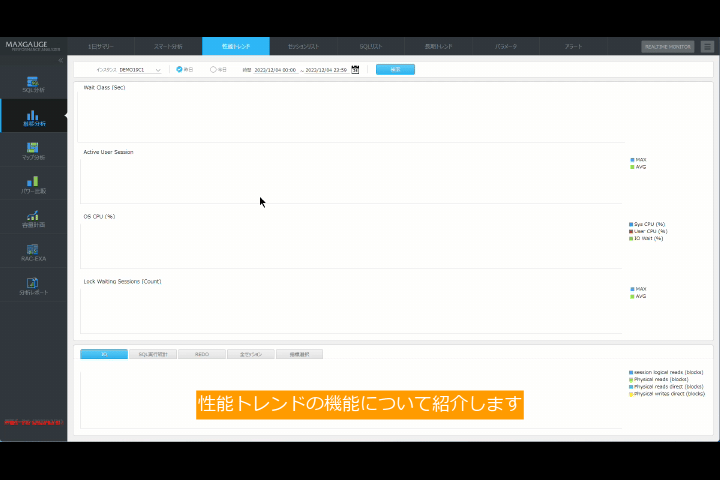Image resolution: width=720 pixels, height=480 pixels.
Task: Switch to the 長期トレンド tab
Action: point(439,46)
